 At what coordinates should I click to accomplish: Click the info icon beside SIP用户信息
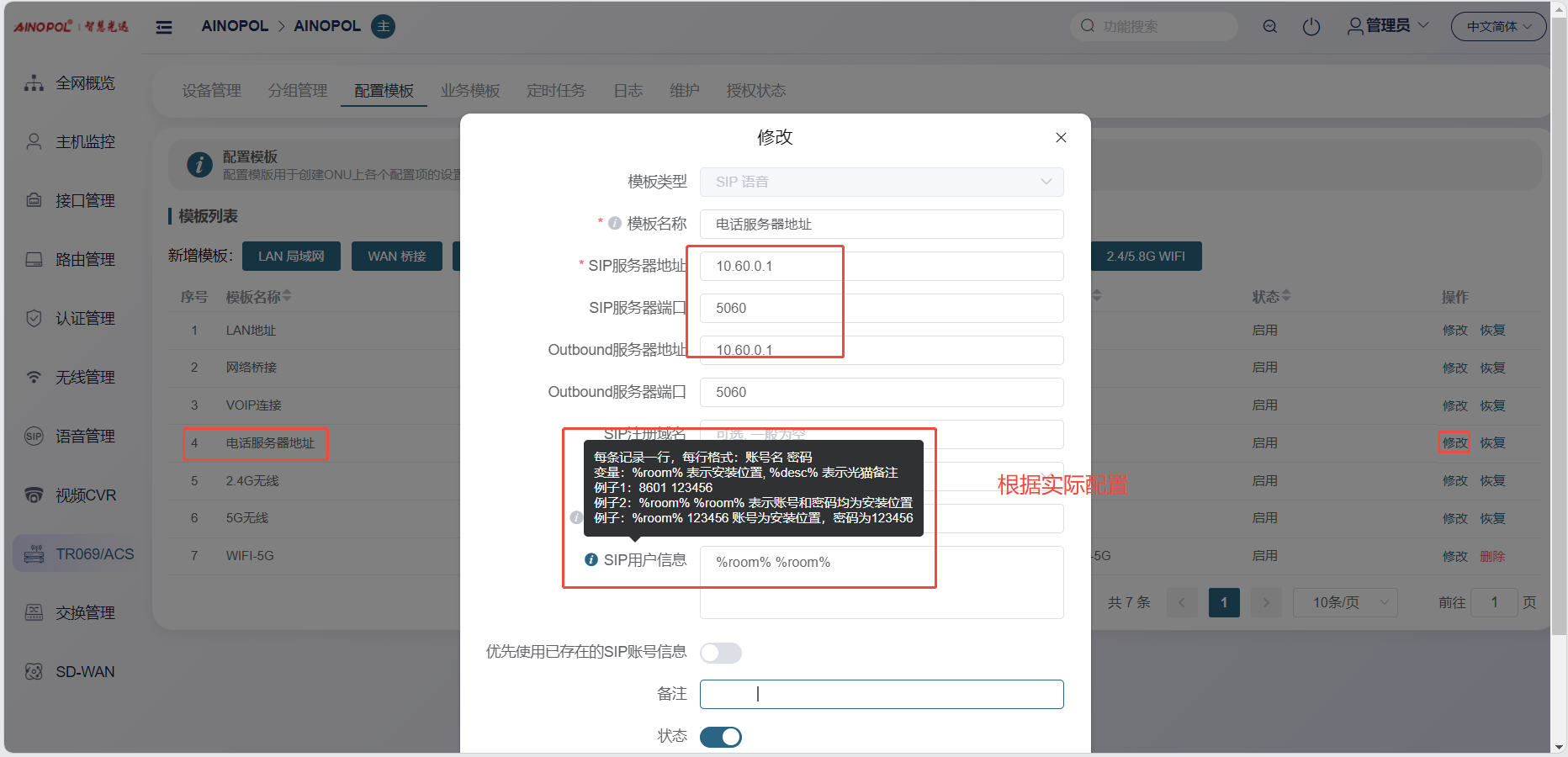[x=591, y=560]
